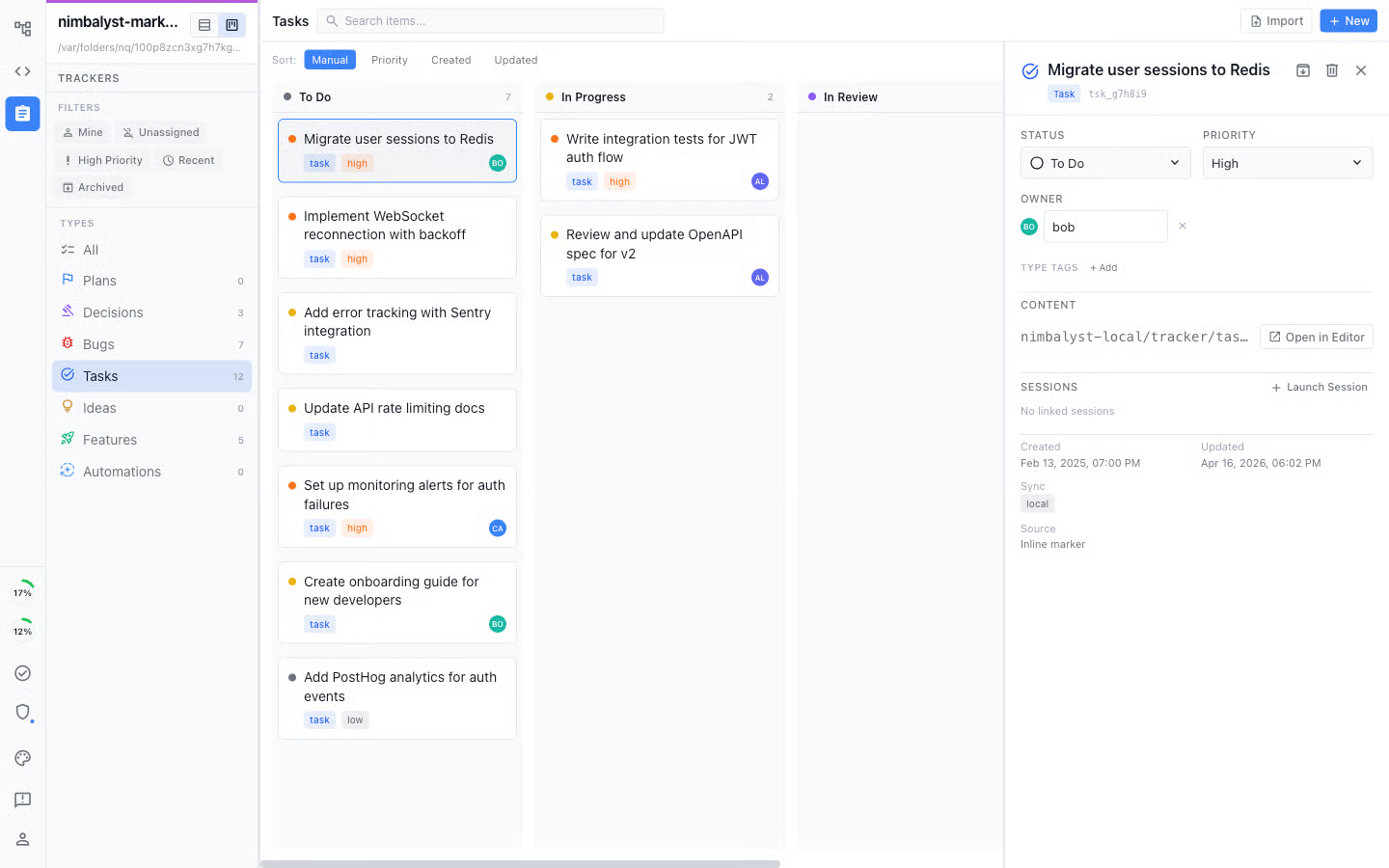The image size is (1389, 868).
Task: Archive the task via detail panel icon
Action: point(1303,70)
